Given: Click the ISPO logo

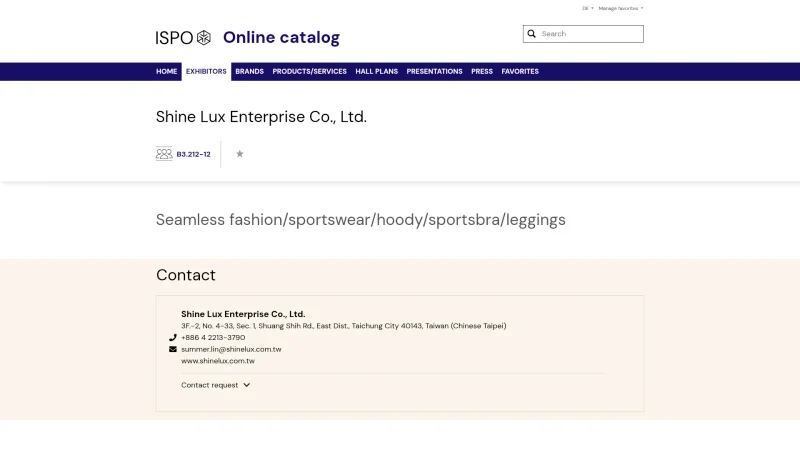Looking at the screenshot, I should 183,38.
